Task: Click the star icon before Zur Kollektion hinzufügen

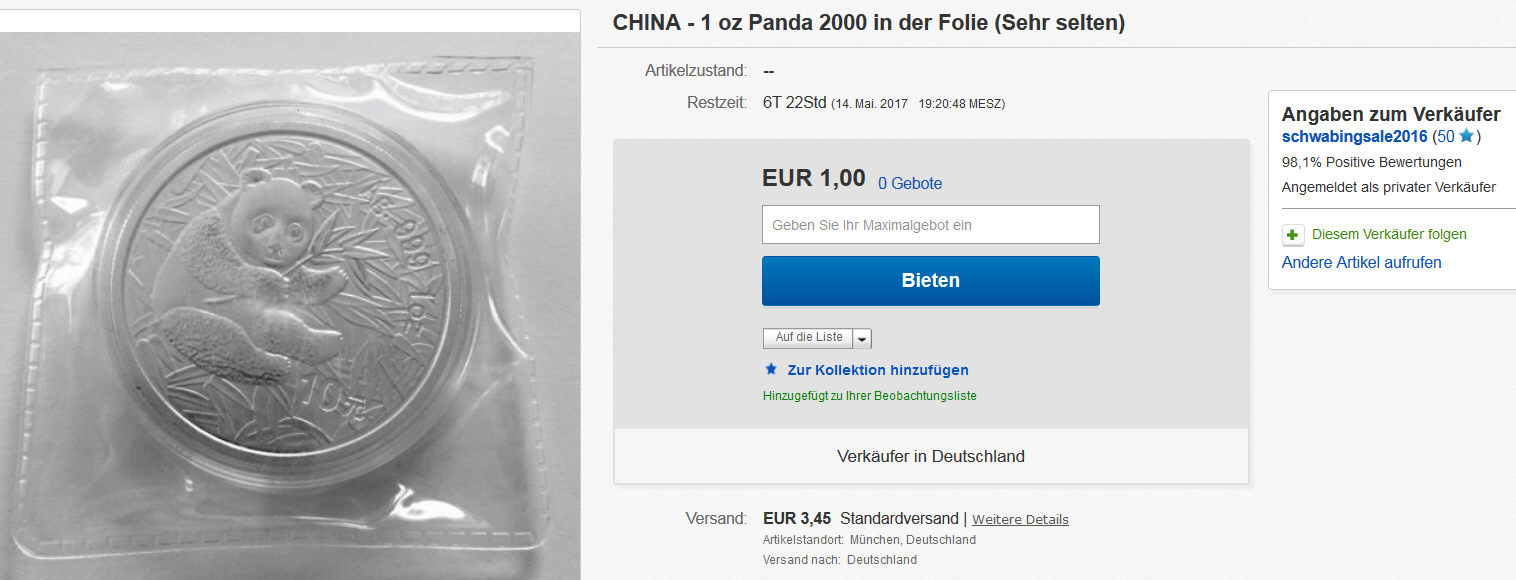Action: (770, 370)
